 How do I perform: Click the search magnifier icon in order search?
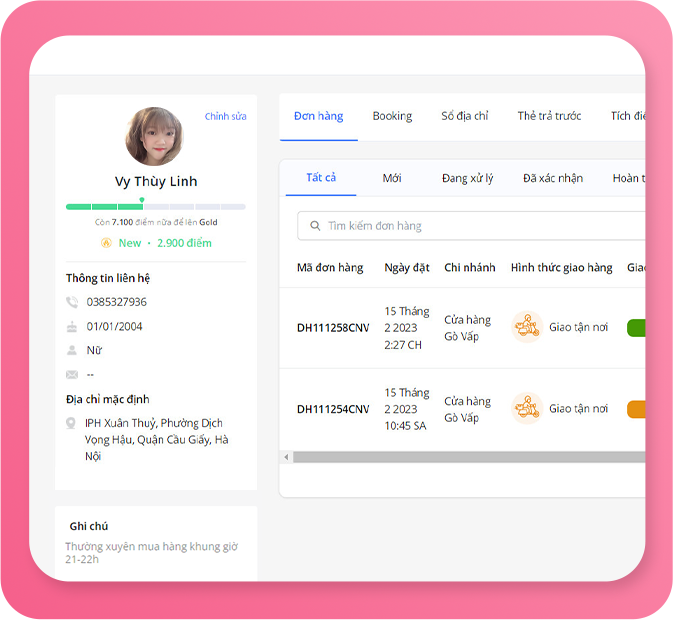(x=315, y=226)
